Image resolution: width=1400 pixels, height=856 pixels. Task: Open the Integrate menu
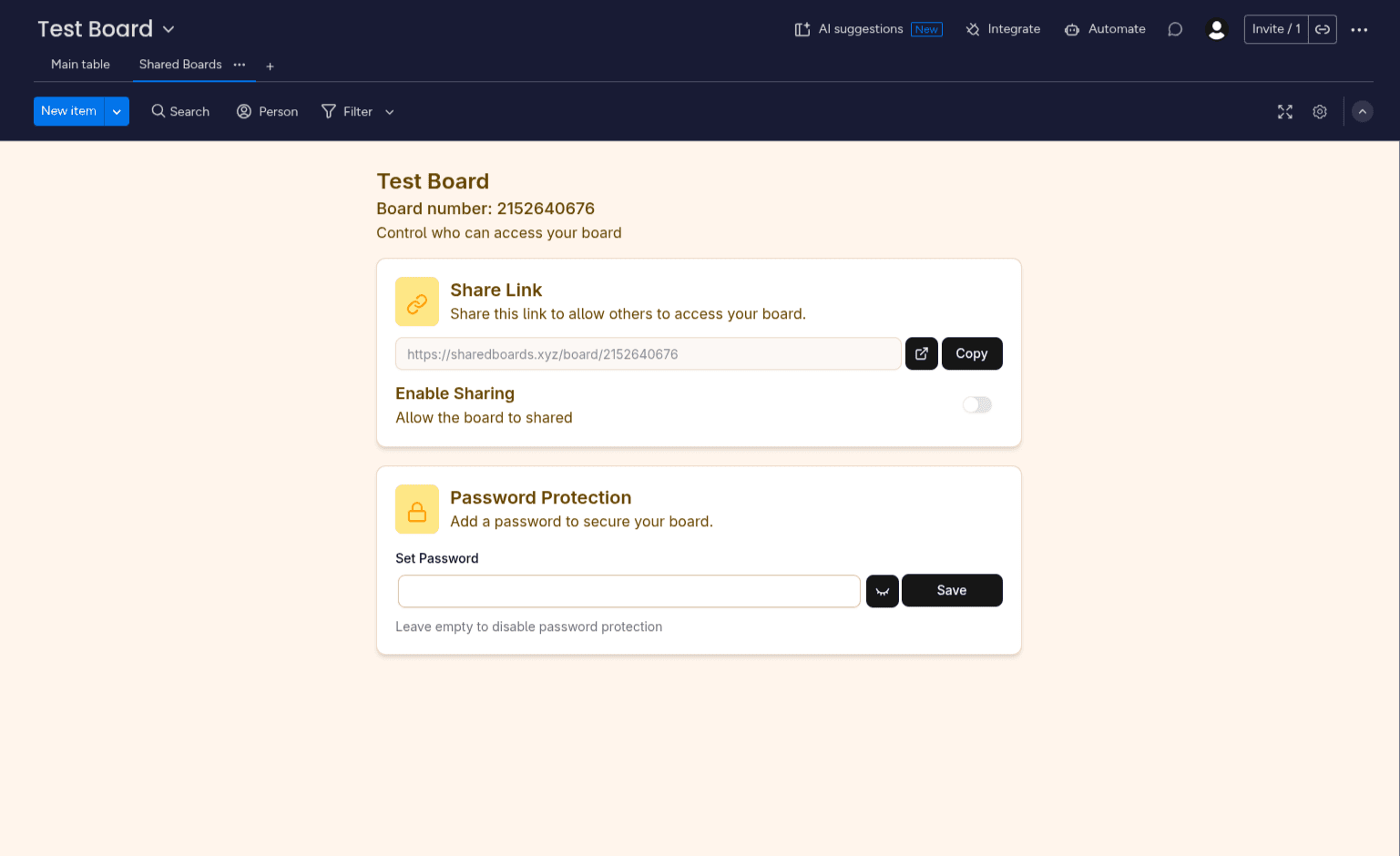[x=1003, y=29]
